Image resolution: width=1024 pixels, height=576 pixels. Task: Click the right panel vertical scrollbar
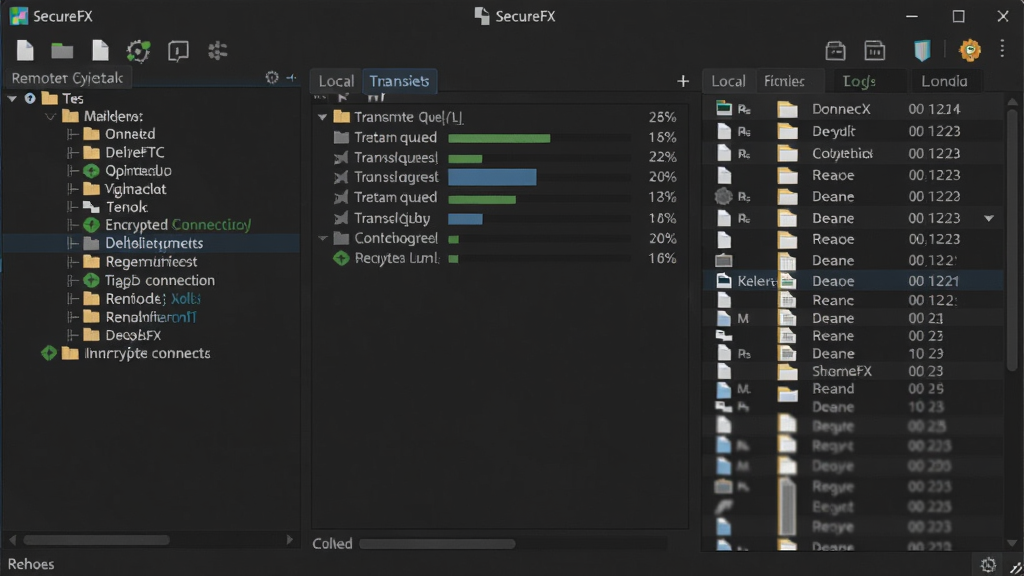[x=1012, y=242]
